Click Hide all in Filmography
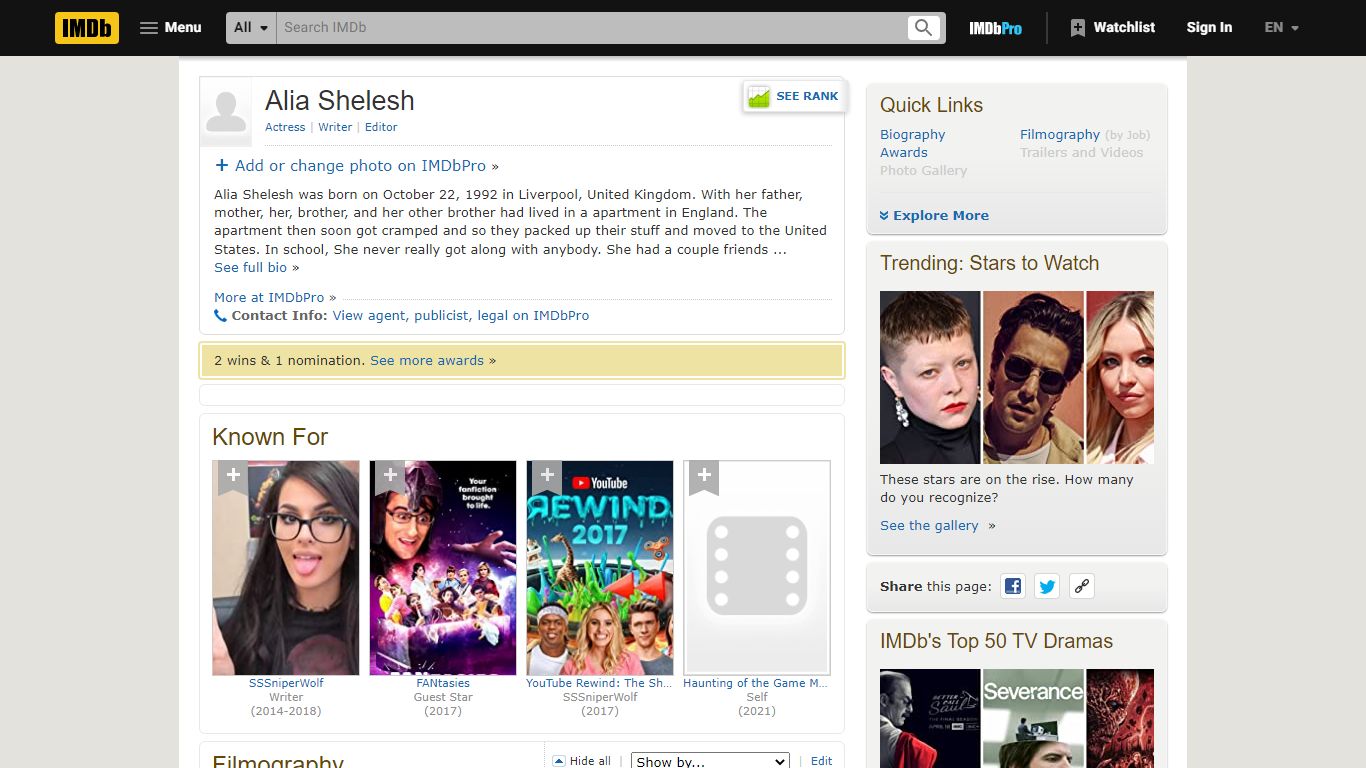 coord(582,761)
